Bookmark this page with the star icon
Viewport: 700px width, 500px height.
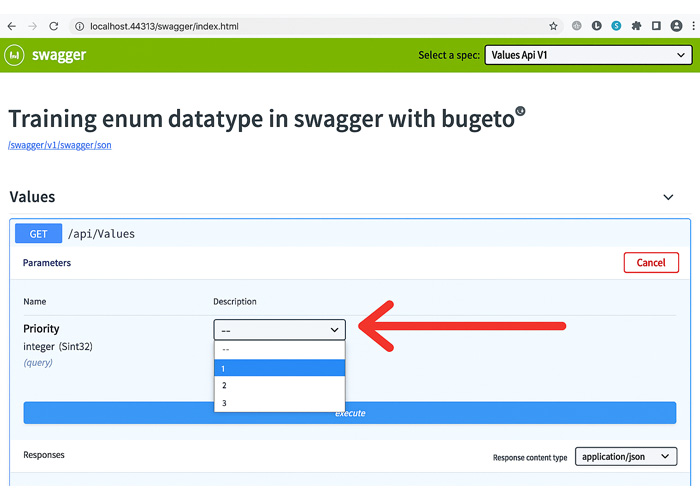553,26
